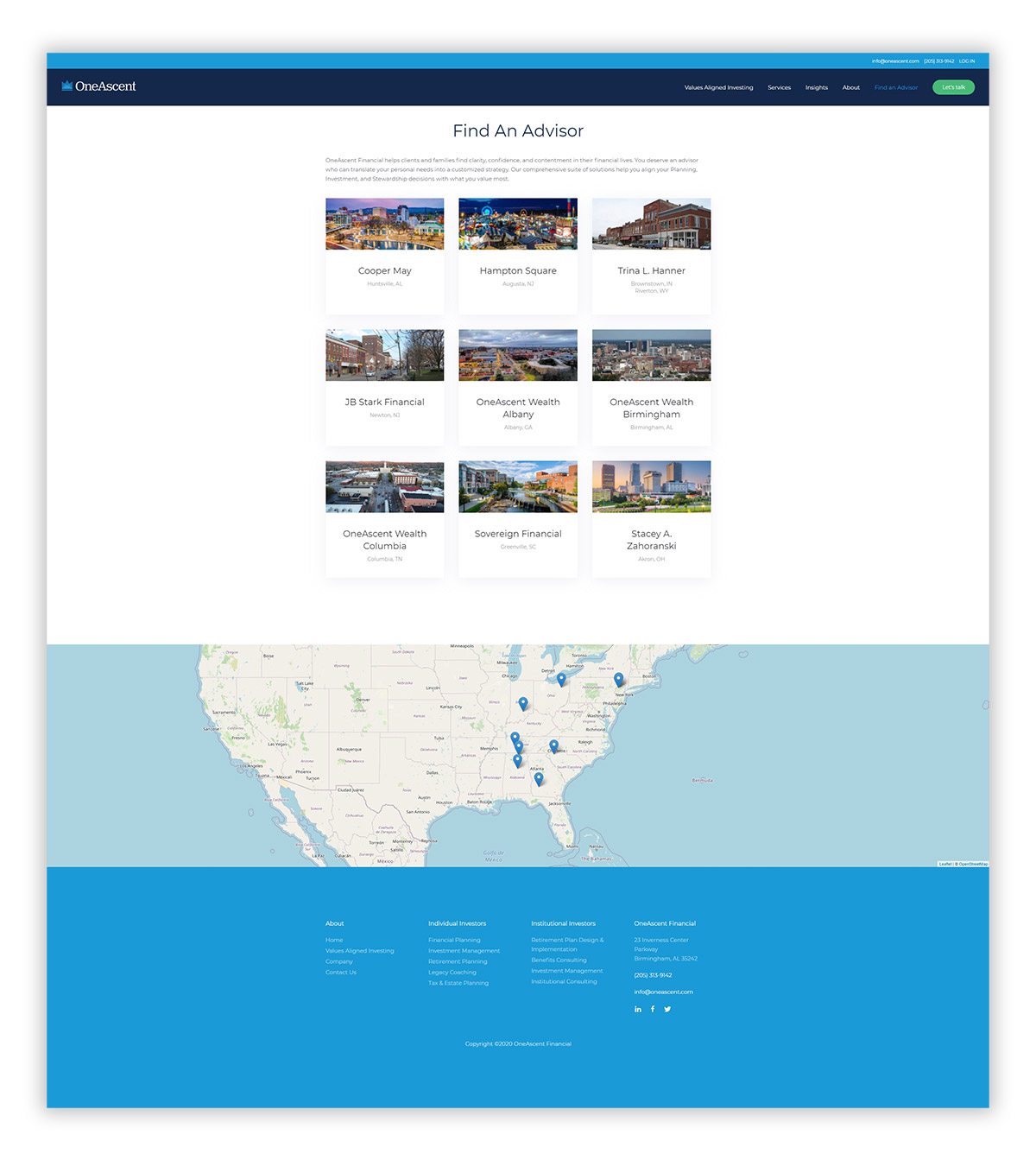Open the Hampton Square city photo
The width and height of the screenshot is (1036, 1160).
(518, 224)
